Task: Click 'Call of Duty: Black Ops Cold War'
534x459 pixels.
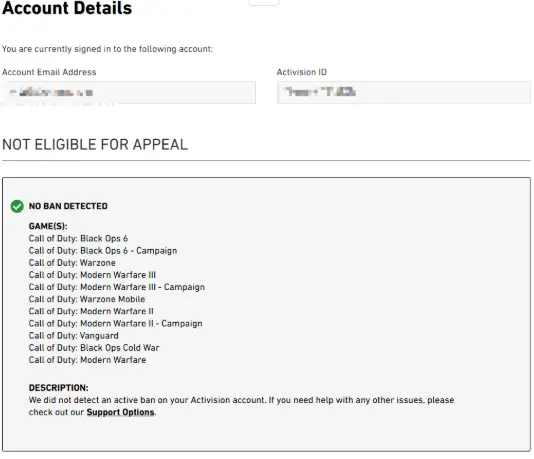Action: [94, 348]
